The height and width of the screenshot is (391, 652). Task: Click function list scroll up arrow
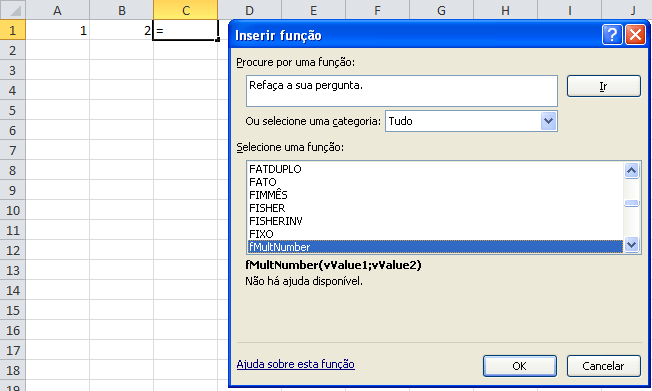[x=632, y=170]
